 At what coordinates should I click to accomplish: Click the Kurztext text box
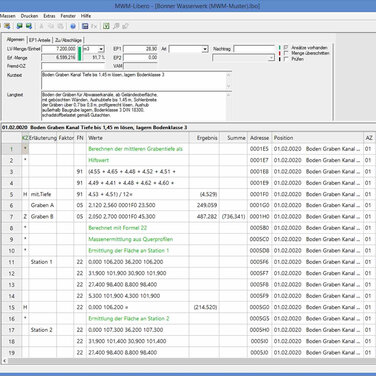click(134, 80)
